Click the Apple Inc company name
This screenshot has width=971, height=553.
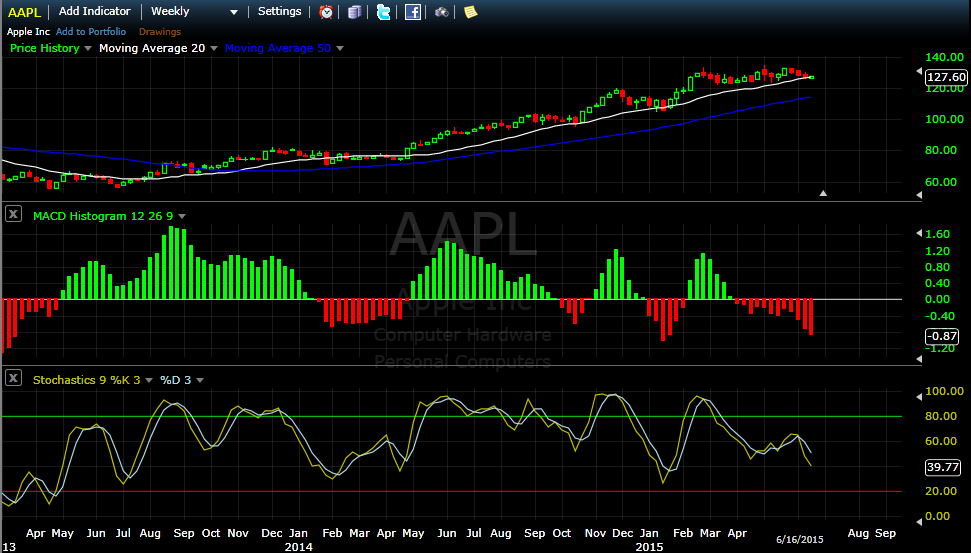(x=28, y=32)
